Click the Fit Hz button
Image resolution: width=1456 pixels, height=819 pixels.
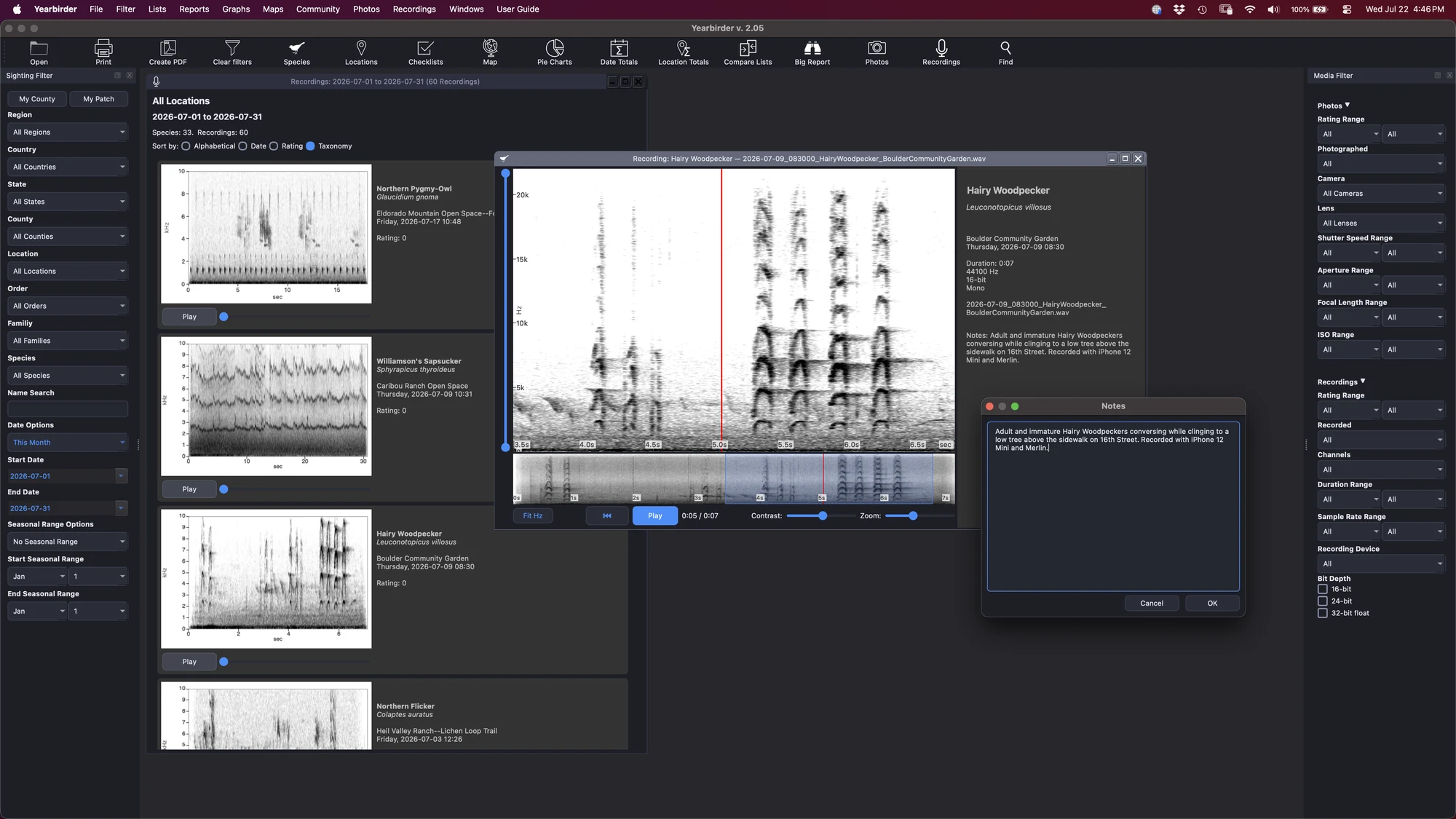coord(533,516)
